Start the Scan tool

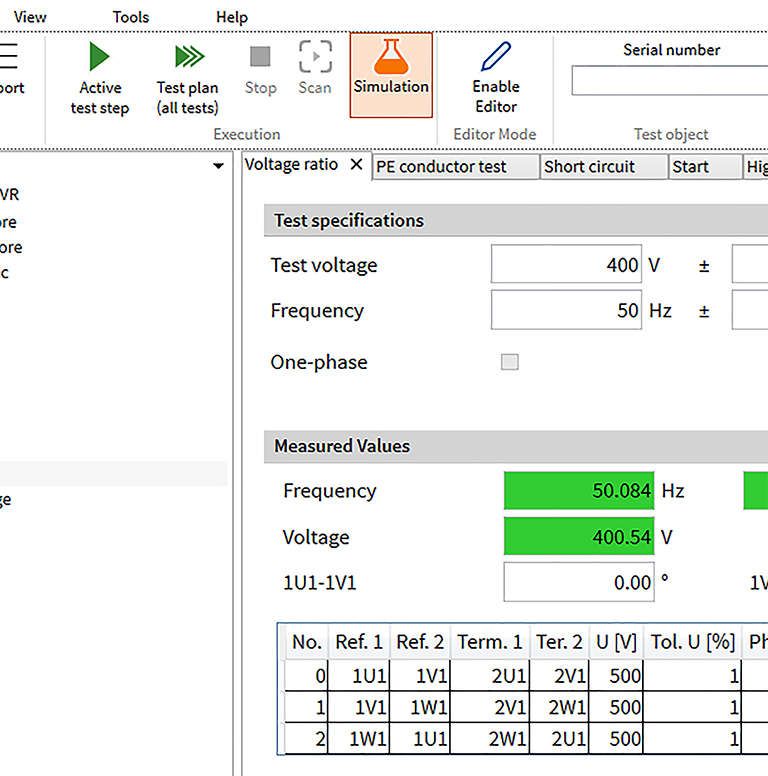[x=315, y=69]
